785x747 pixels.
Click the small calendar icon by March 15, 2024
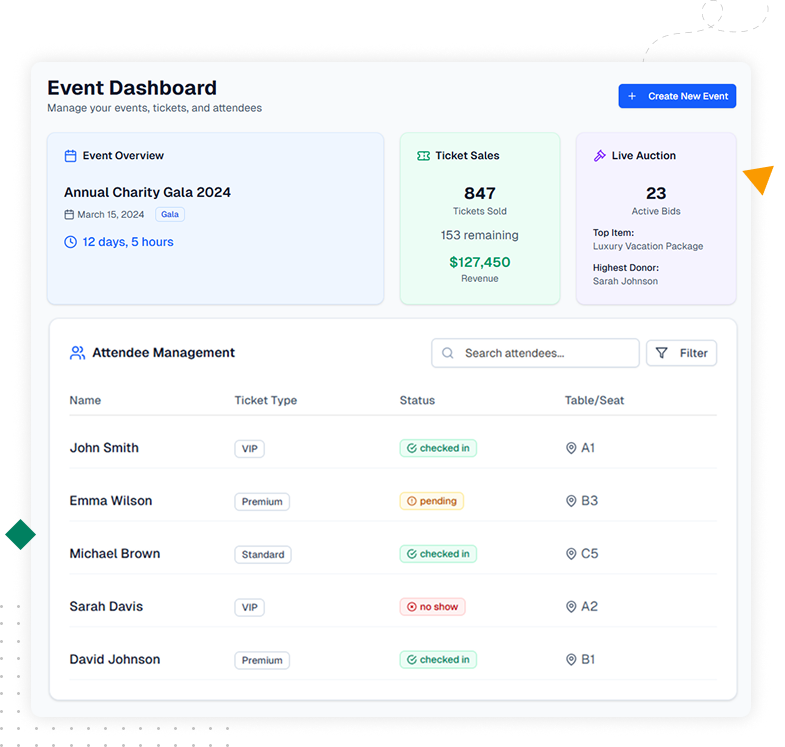click(x=69, y=215)
